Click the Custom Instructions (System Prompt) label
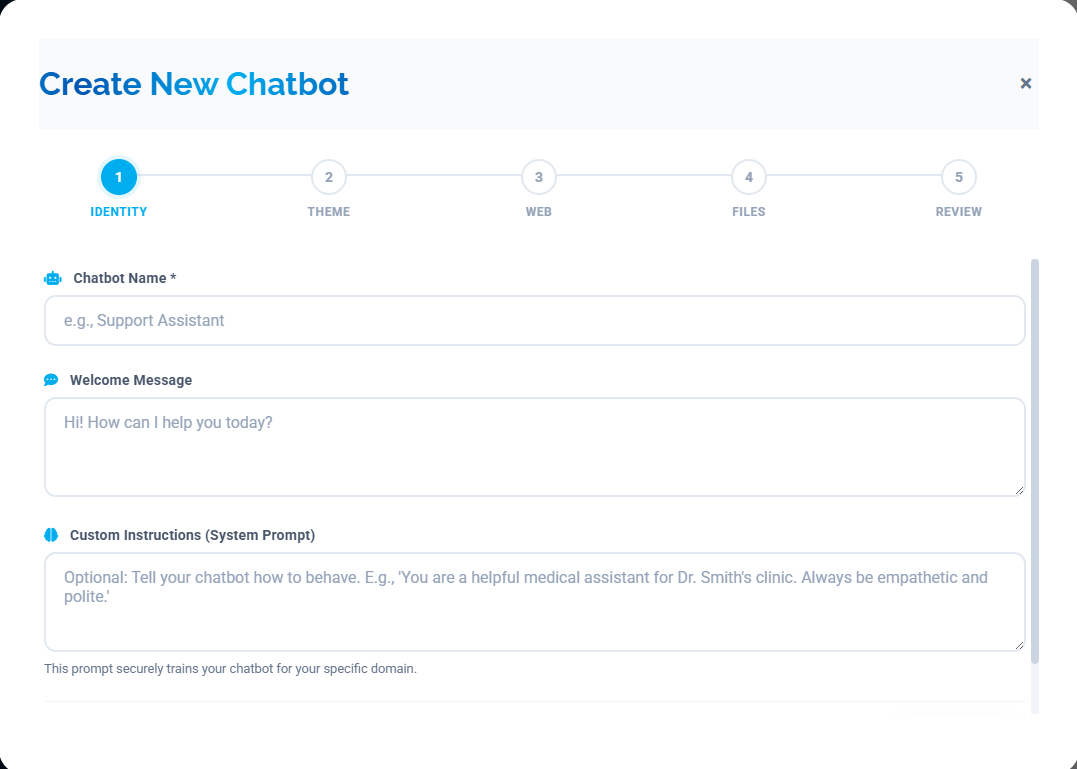 192,535
